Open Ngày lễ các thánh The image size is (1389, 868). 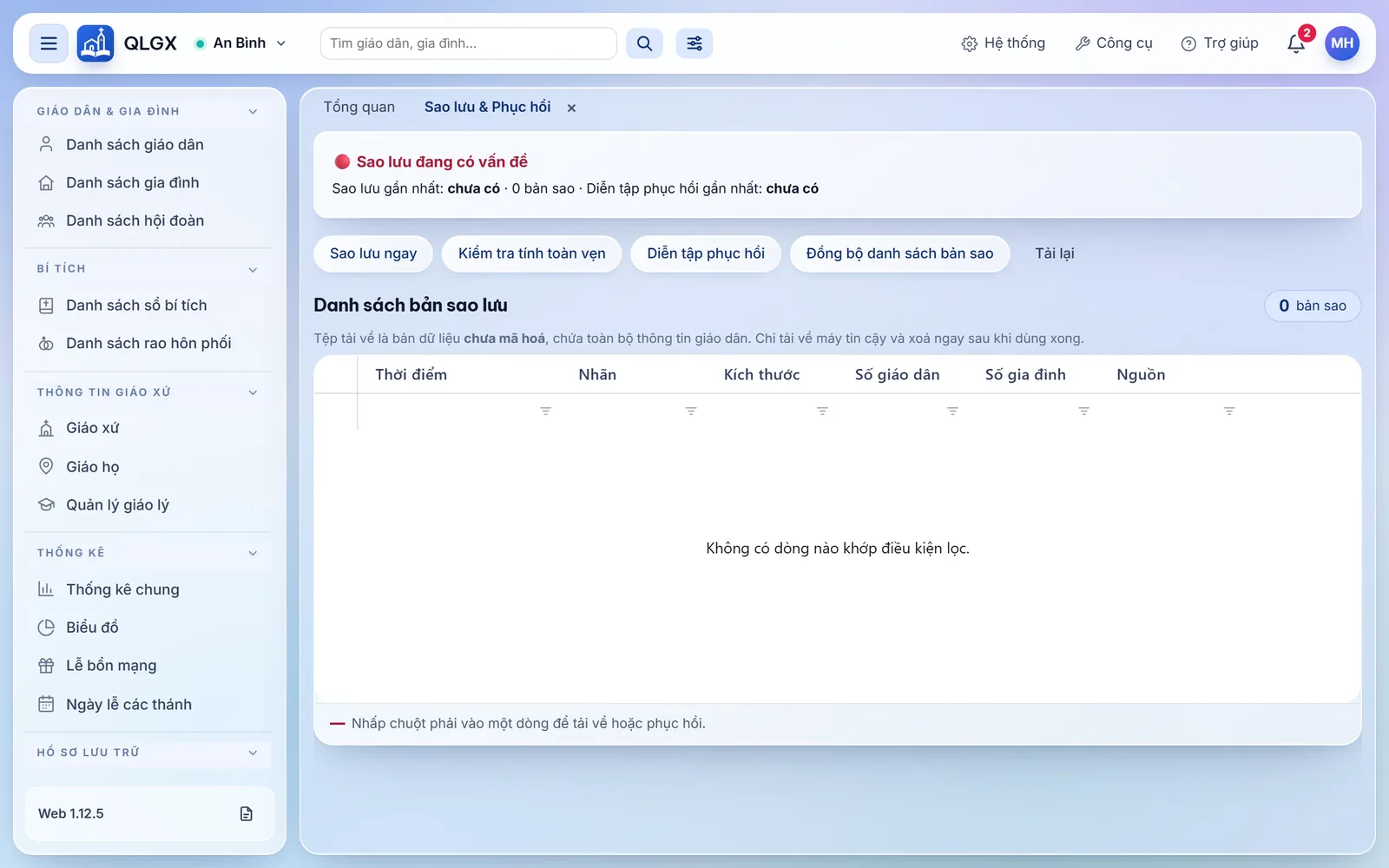(148, 704)
